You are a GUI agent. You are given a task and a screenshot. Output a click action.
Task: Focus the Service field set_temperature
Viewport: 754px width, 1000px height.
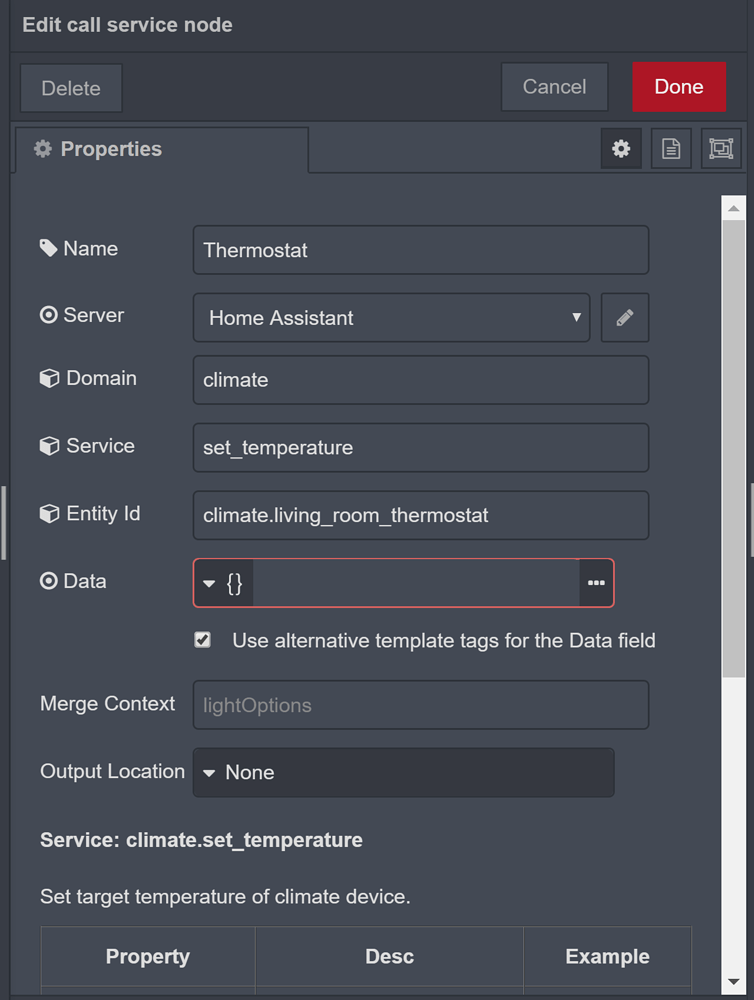click(x=421, y=448)
